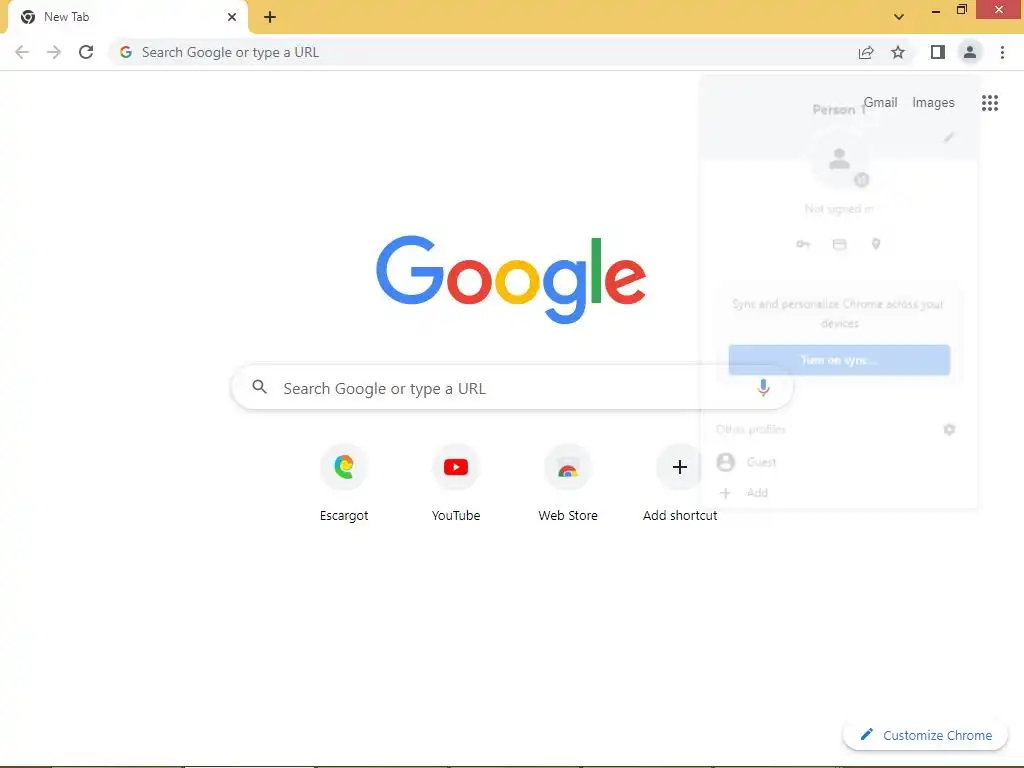Bookmark this tab with the star icon
Screen dimensions: 1024x768
(x=898, y=52)
